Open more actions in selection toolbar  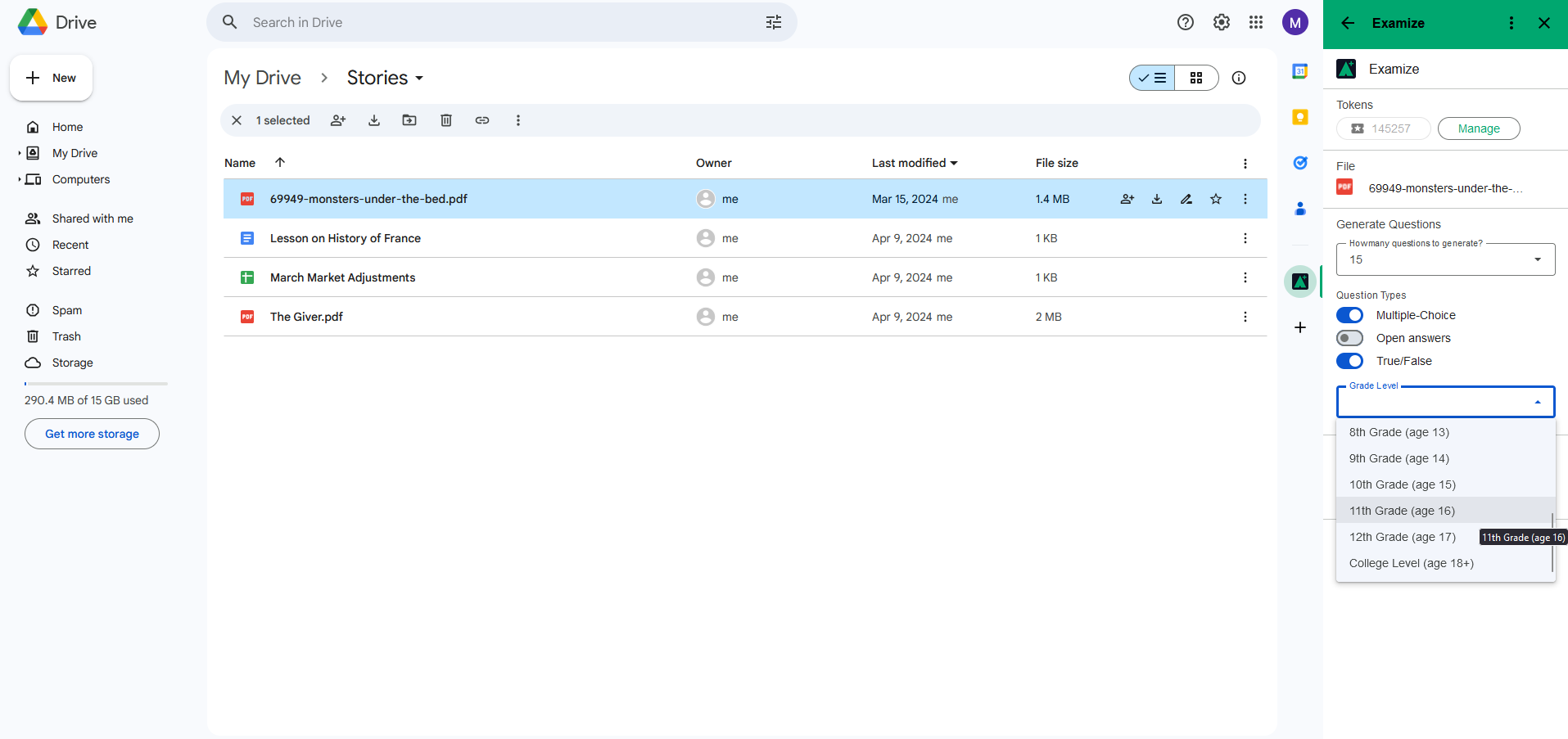(518, 120)
